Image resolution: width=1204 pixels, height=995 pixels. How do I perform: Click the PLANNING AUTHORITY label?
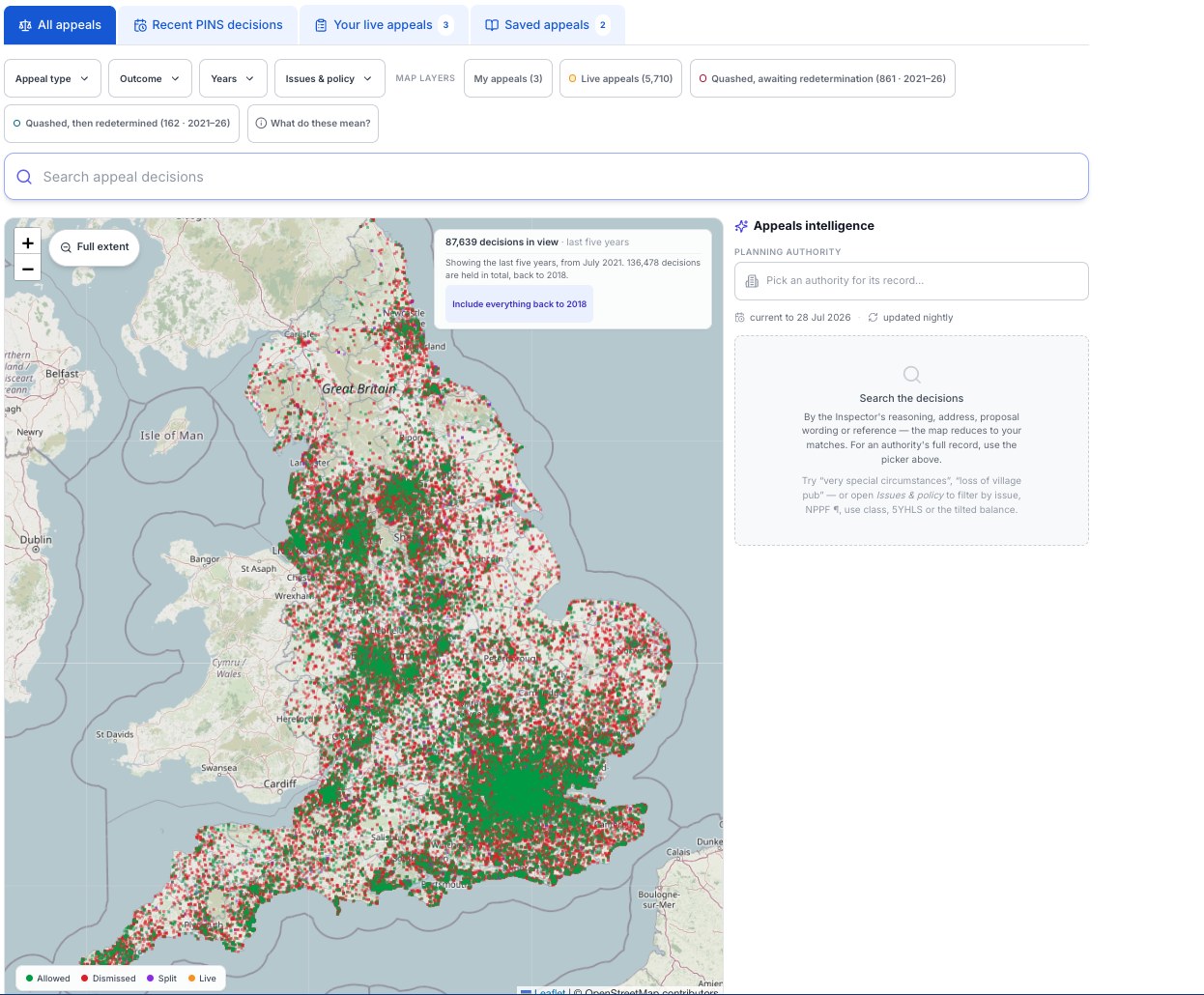[x=788, y=252]
